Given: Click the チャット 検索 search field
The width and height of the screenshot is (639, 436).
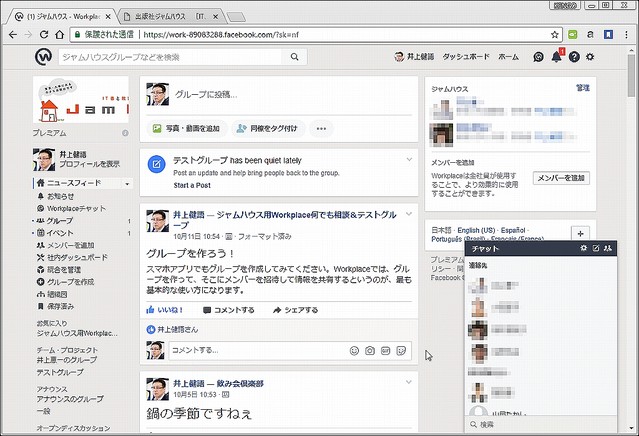Looking at the screenshot, I should pos(541,425).
